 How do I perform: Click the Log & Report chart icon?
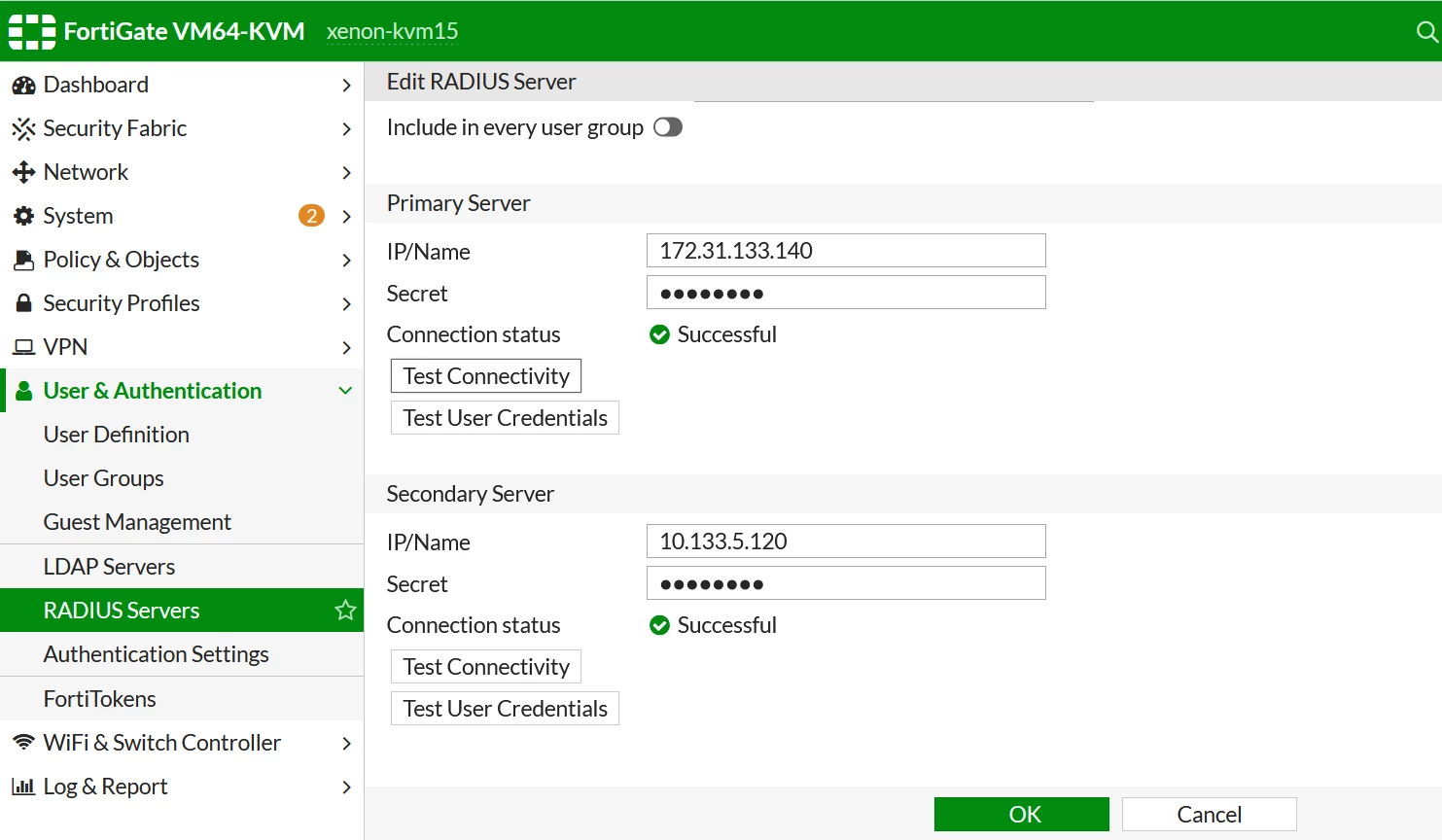tap(23, 787)
